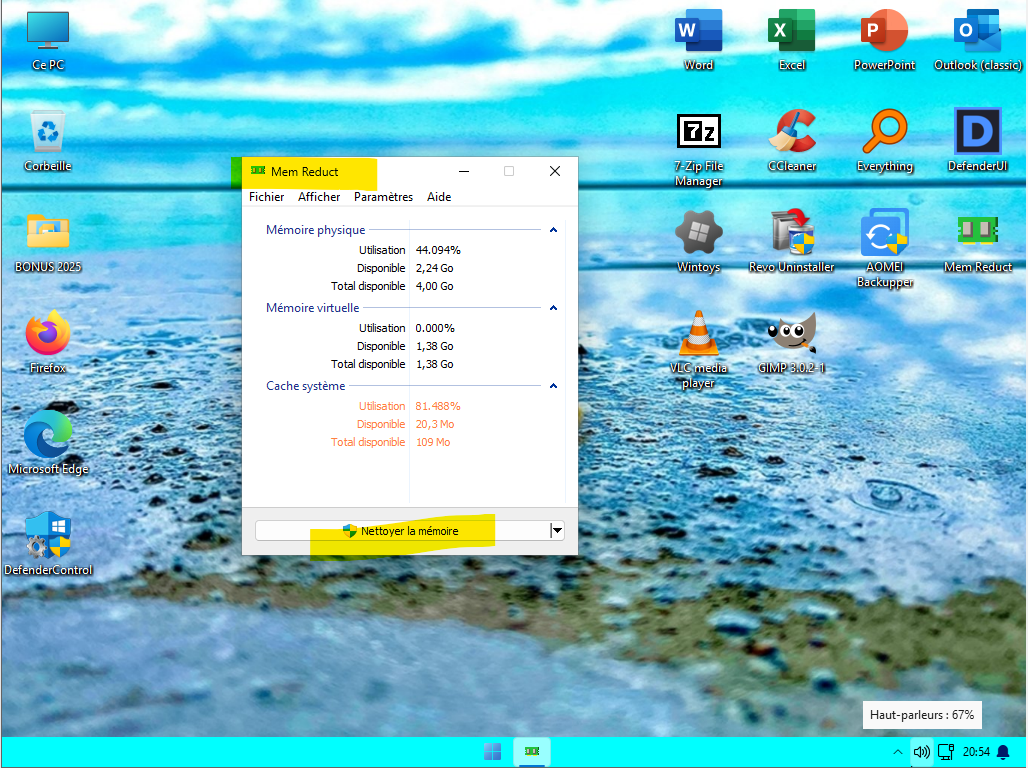Collapse the Mémoire physique section
This screenshot has height=768, width=1028.
click(553, 230)
